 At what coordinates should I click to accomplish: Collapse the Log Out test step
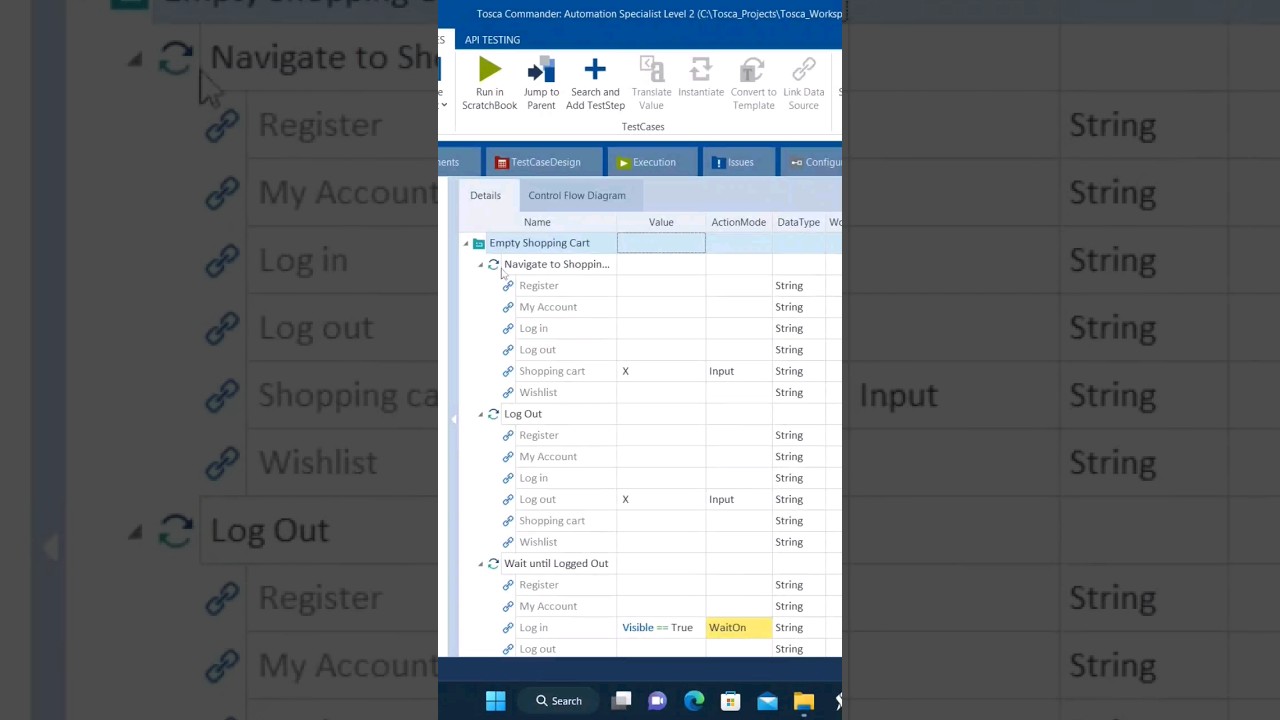[481, 414]
